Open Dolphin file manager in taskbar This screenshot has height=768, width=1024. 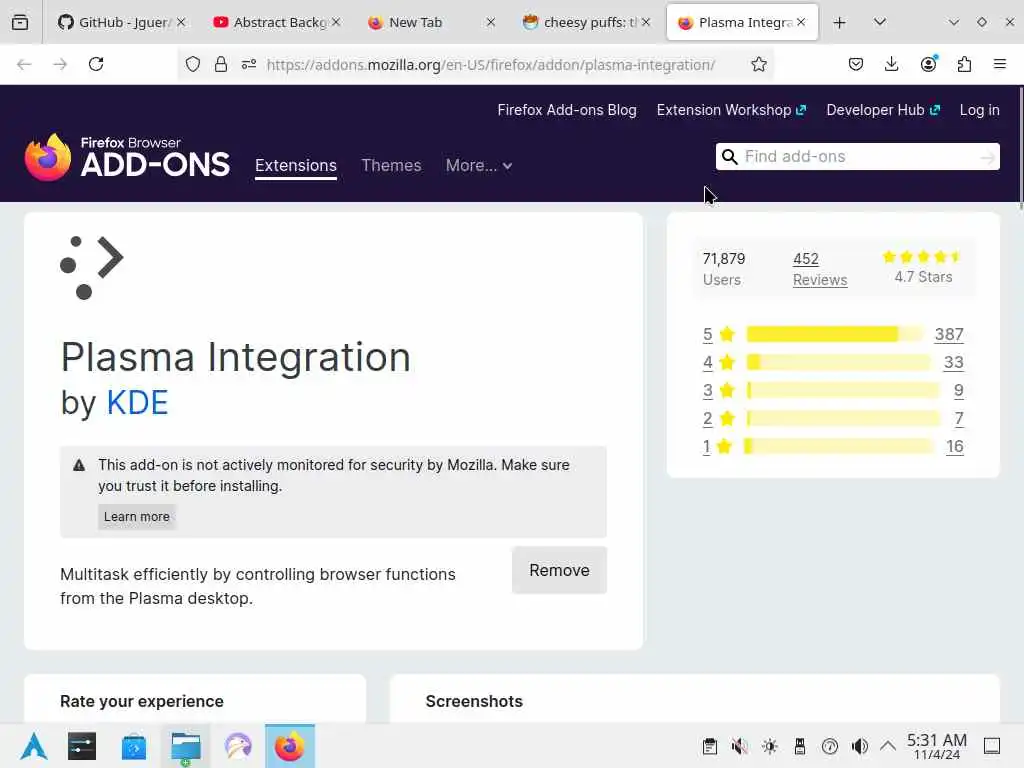pos(185,746)
